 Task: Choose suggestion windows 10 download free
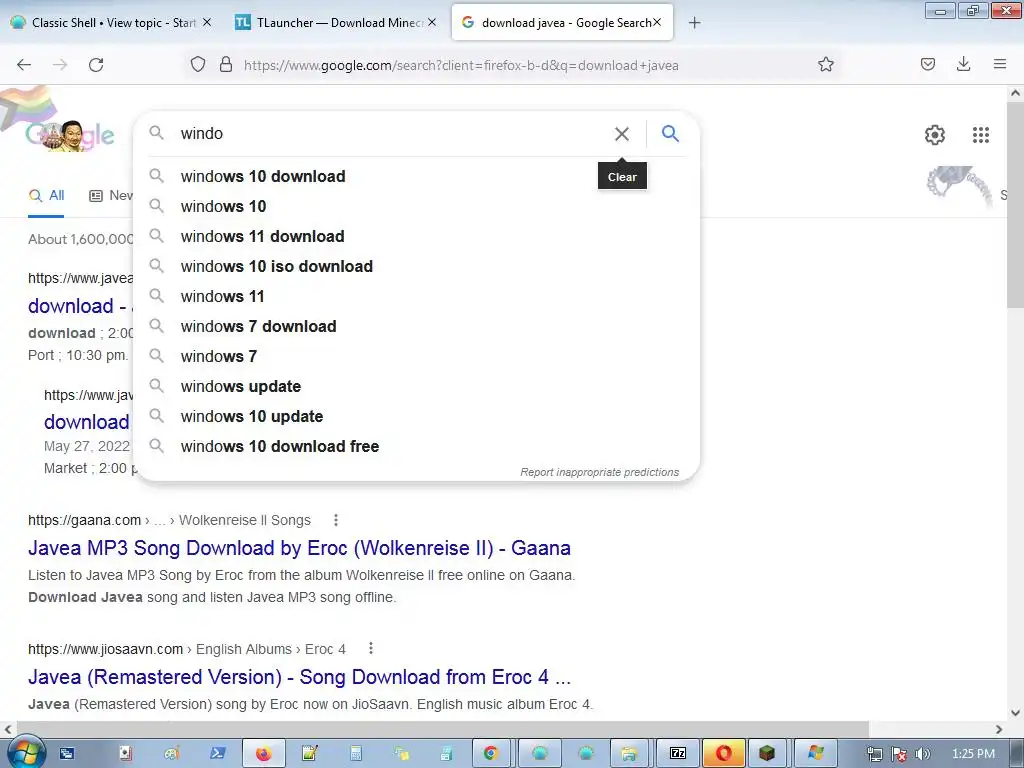(x=416, y=447)
